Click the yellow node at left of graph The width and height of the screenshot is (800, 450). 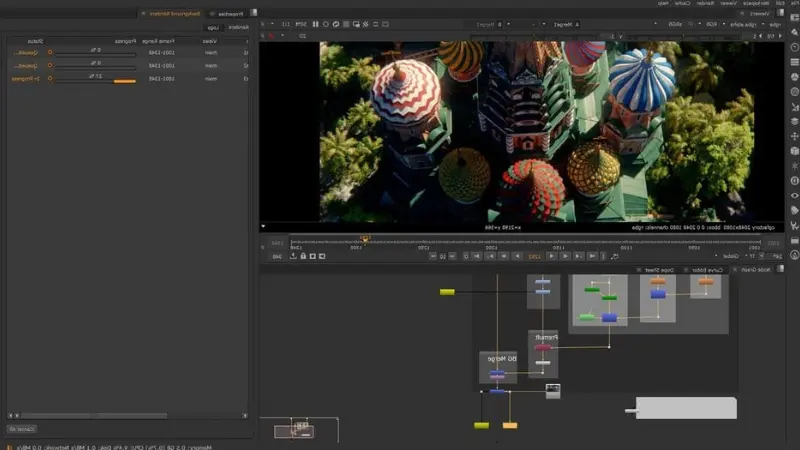coord(447,292)
